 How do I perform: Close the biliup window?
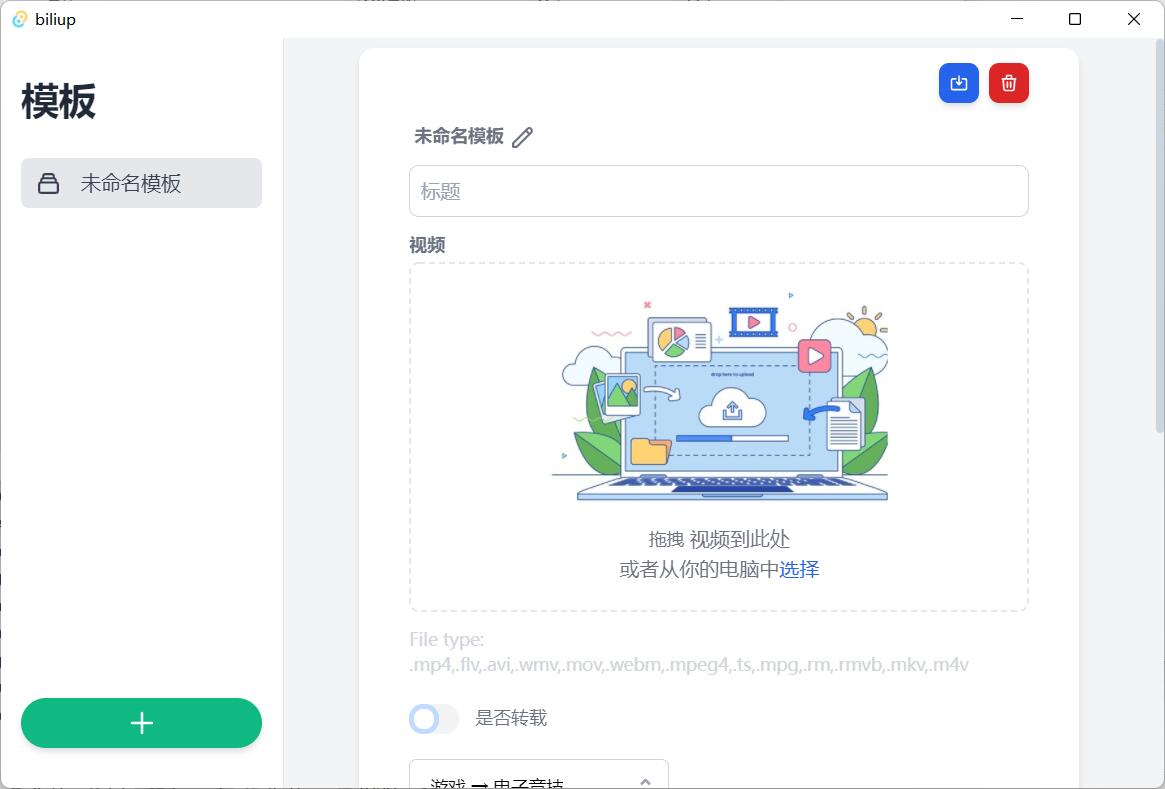pos(1134,19)
